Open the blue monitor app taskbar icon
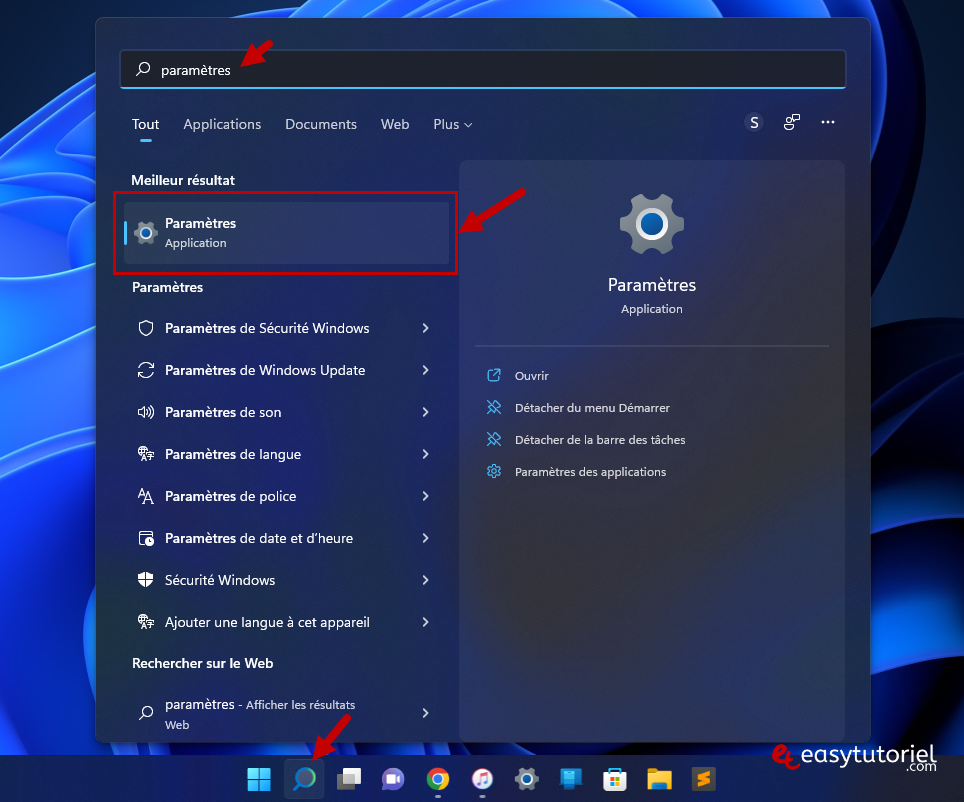Viewport: 964px width, 802px height. coord(571,779)
